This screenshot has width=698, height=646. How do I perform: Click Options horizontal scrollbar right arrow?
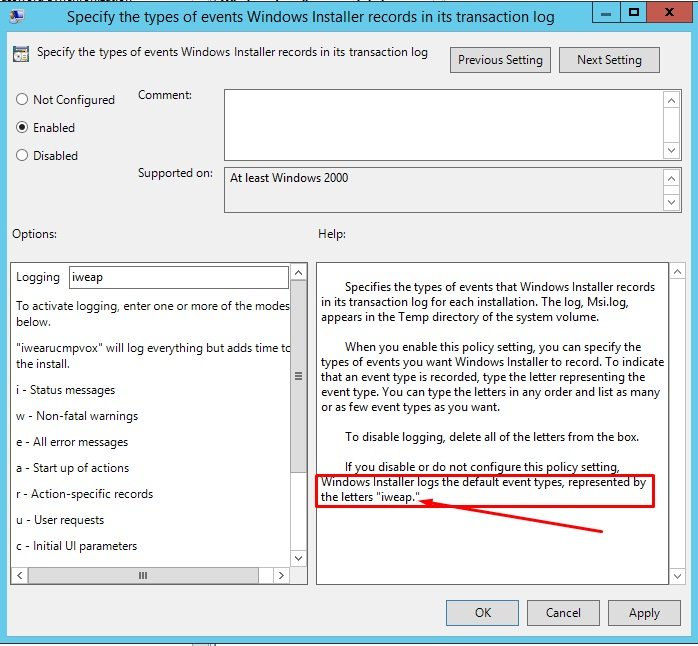(x=284, y=576)
